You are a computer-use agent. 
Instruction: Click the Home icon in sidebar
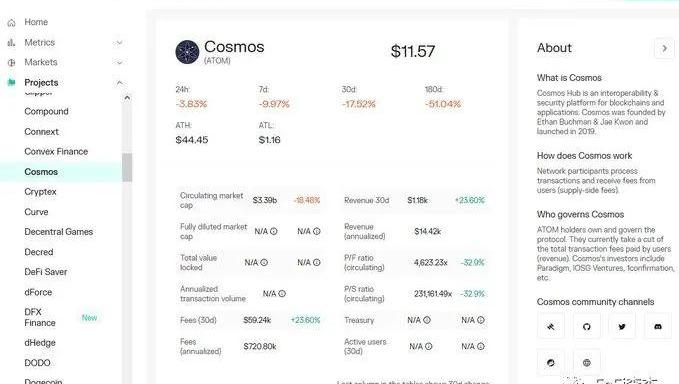click(11, 23)
